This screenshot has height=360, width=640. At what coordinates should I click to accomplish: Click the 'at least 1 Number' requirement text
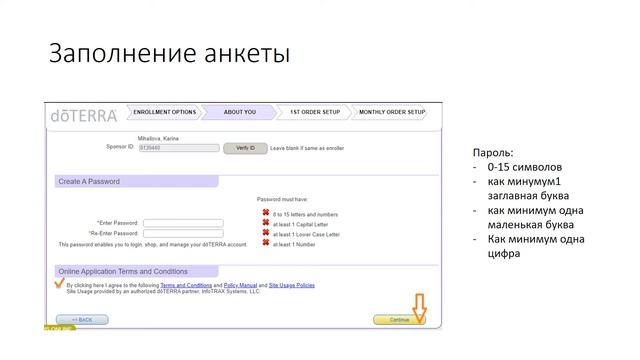click(294, 244)
